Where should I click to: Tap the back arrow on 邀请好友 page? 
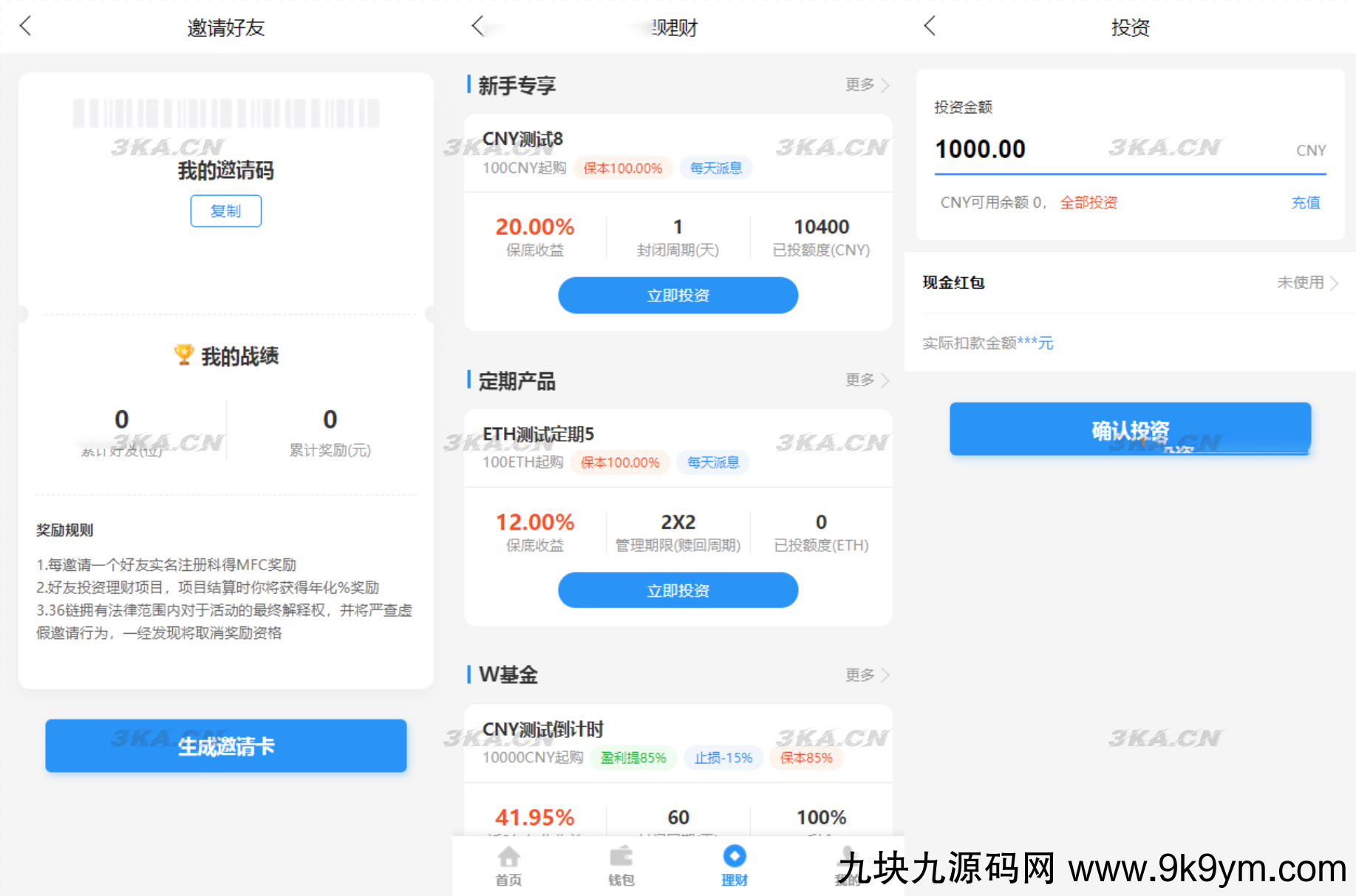[25, 26]
